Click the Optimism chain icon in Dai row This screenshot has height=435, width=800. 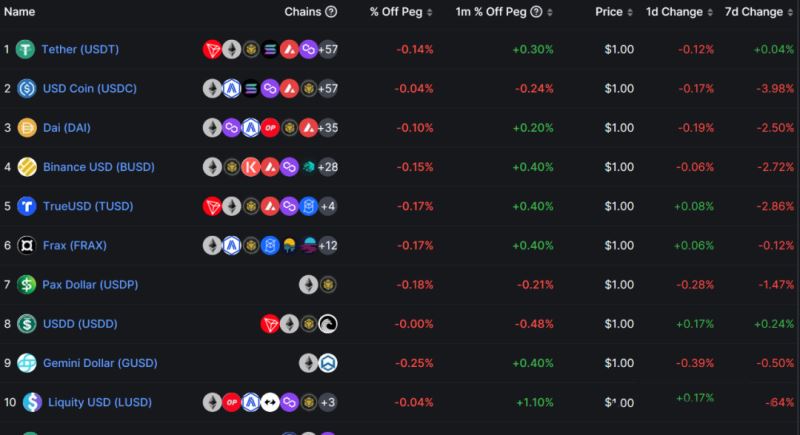click(x=270, y=127)
